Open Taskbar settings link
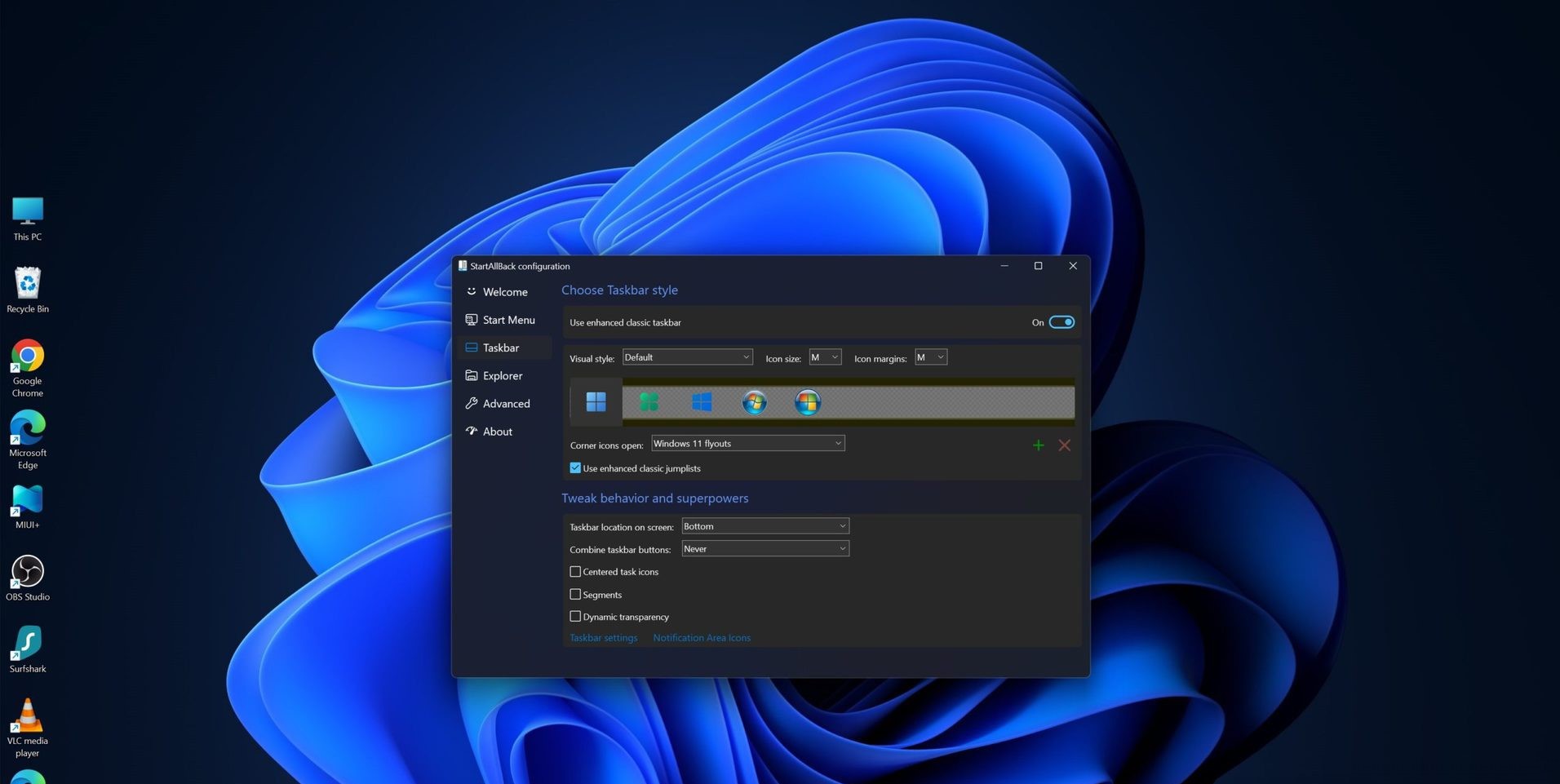 603,637
